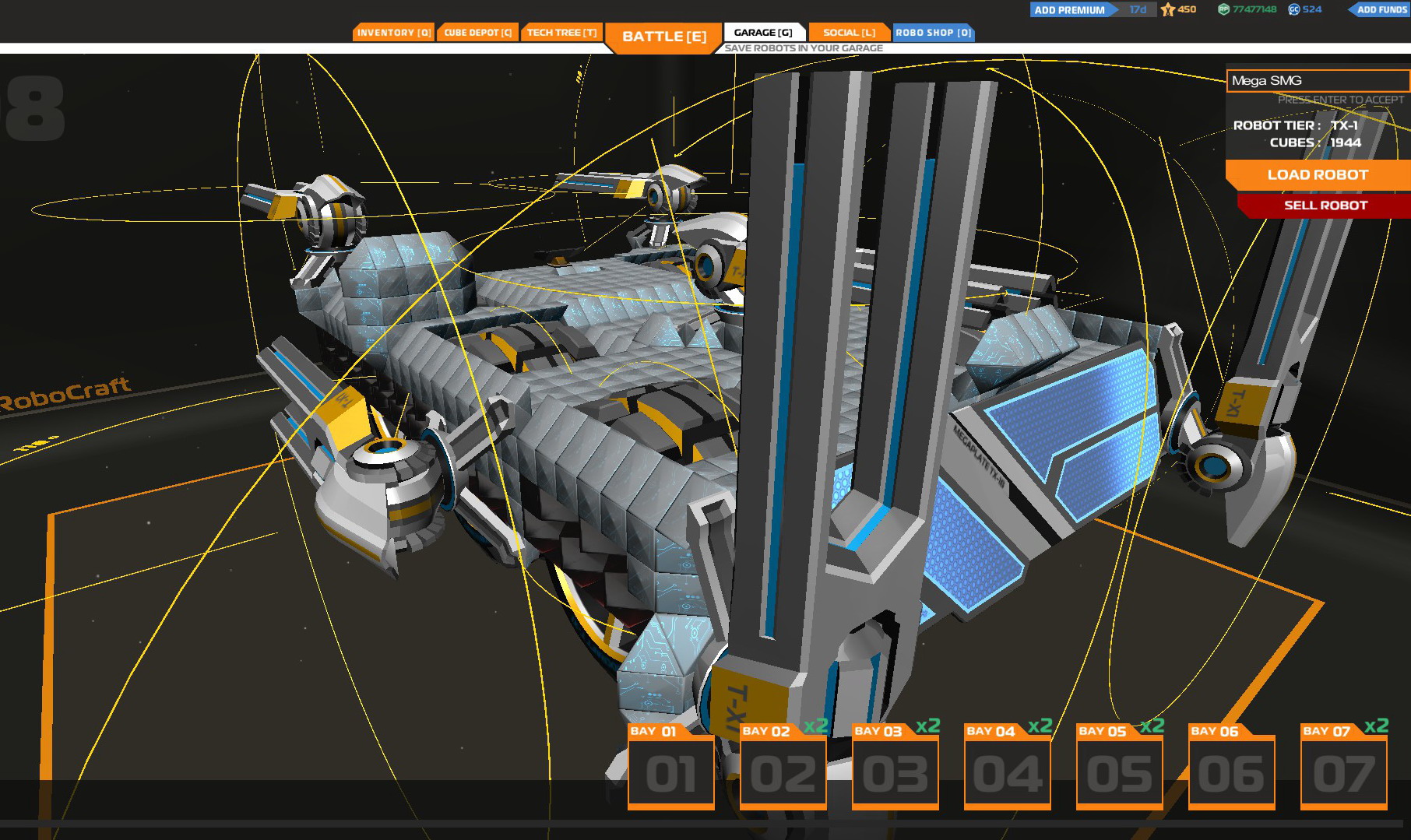Open the Inventory tab
Image resolution: width=1411 pixels, height=840 pixels.
pyautogui.click(x=393, y=33)
